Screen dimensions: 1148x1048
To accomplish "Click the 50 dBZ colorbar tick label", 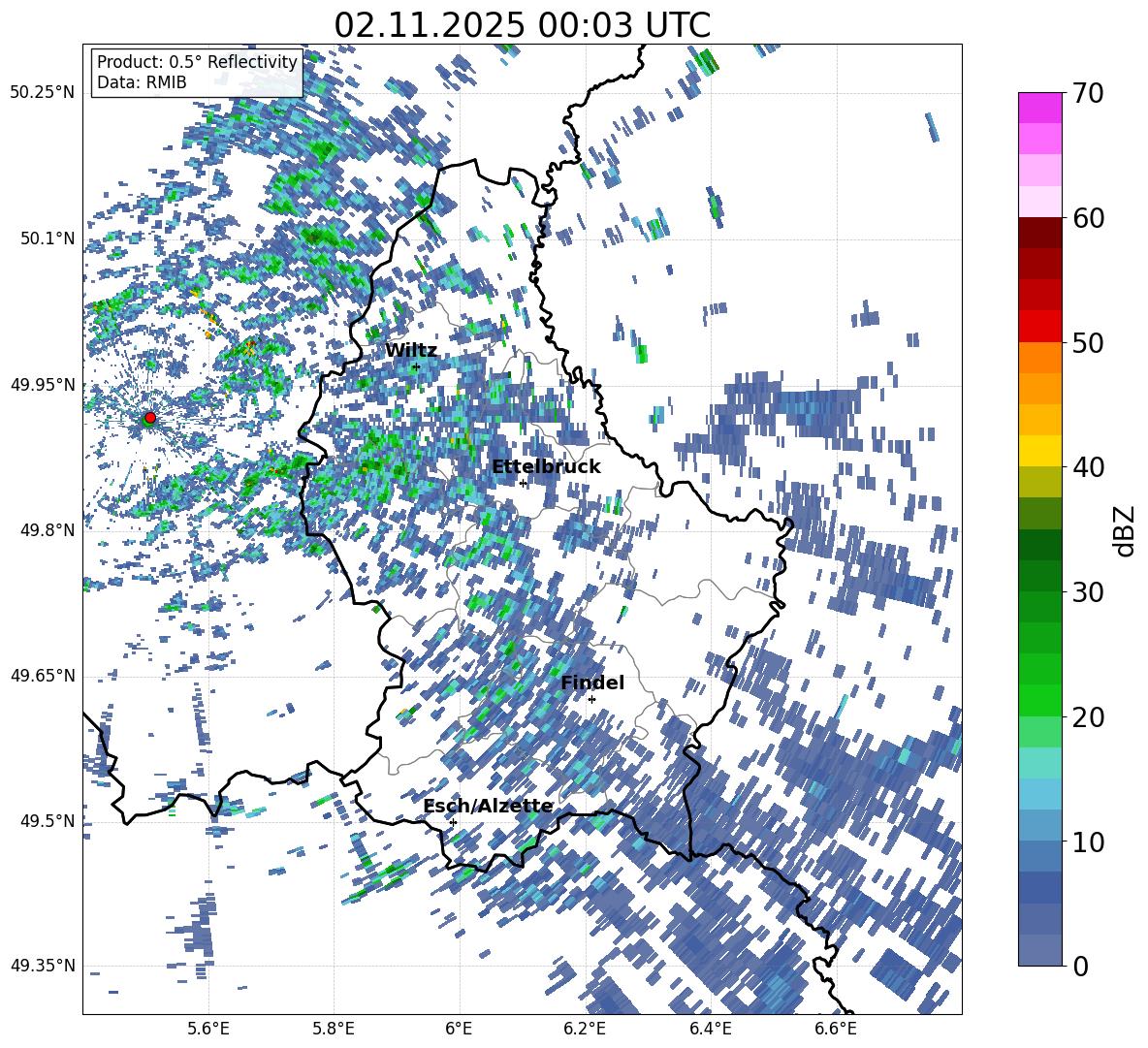I will (x=1089, y=343).
